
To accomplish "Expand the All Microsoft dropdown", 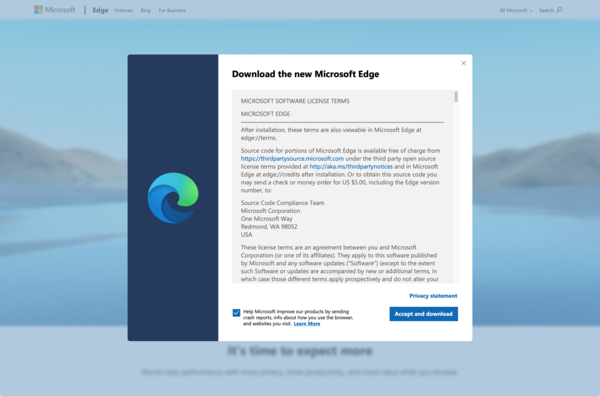I will pos(515,10).
